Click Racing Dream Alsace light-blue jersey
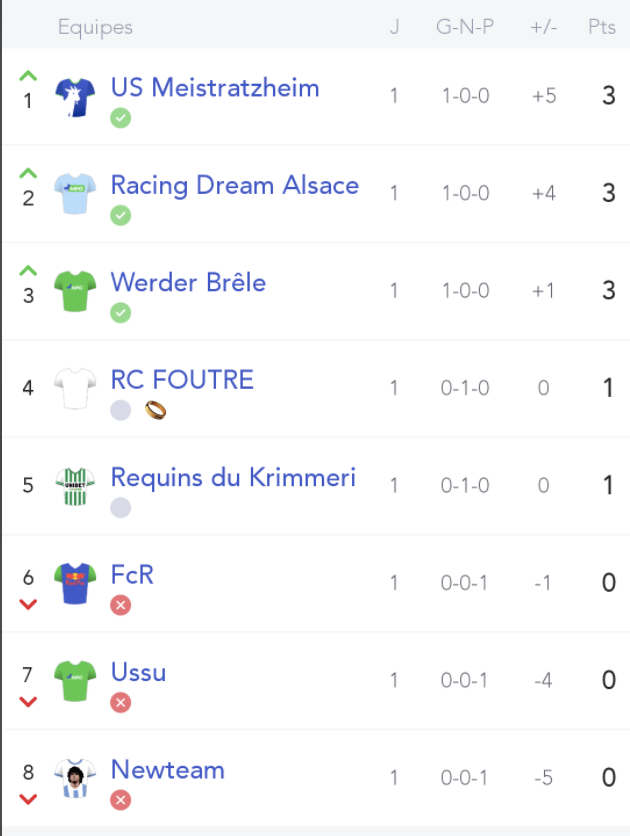The width and height of the screenshot is (630, 836). 75,194
